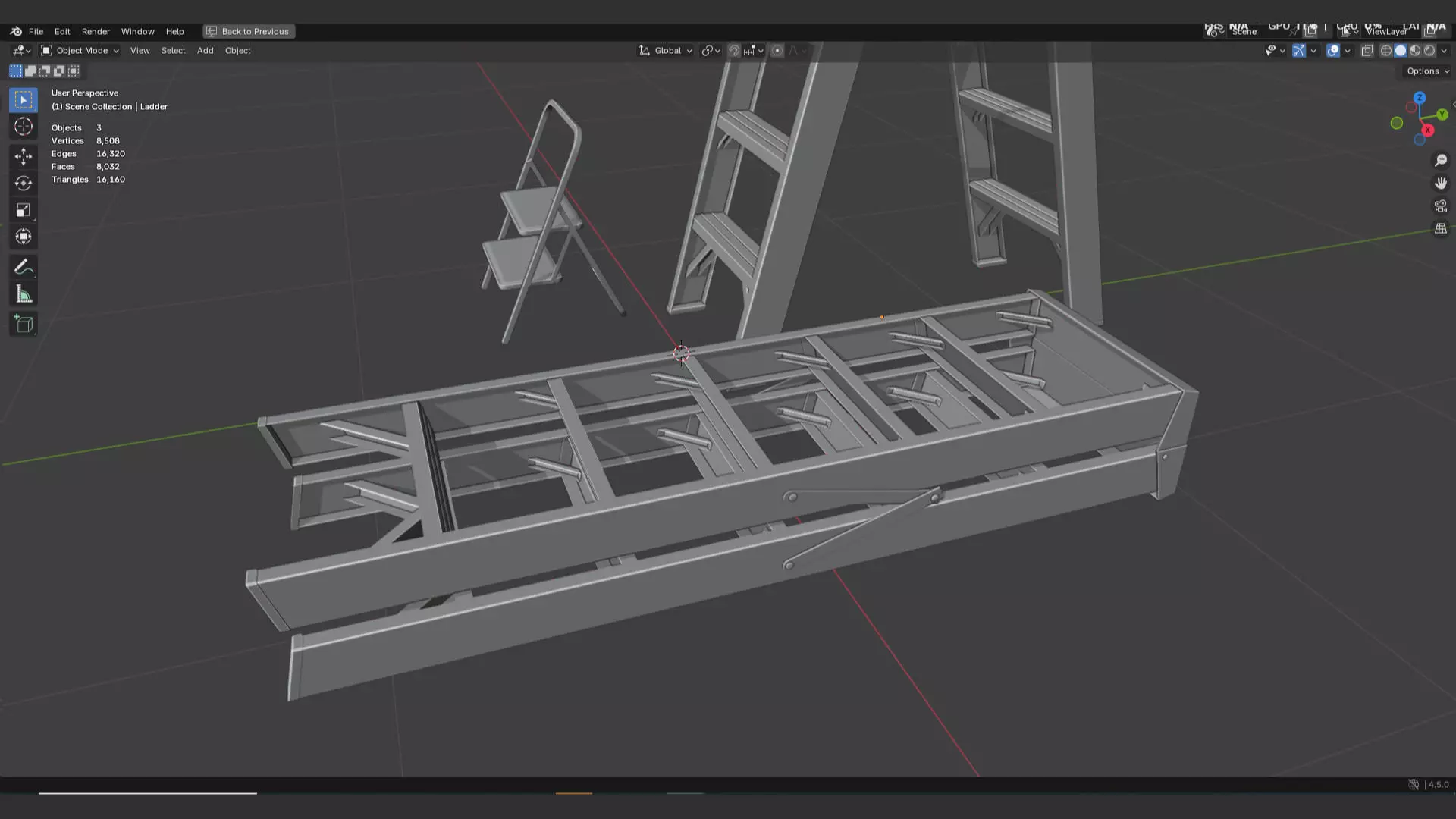Screen dimensions: 1456x819
Task: Click the red X axis gizmo ball
Action: [1427, 130]
